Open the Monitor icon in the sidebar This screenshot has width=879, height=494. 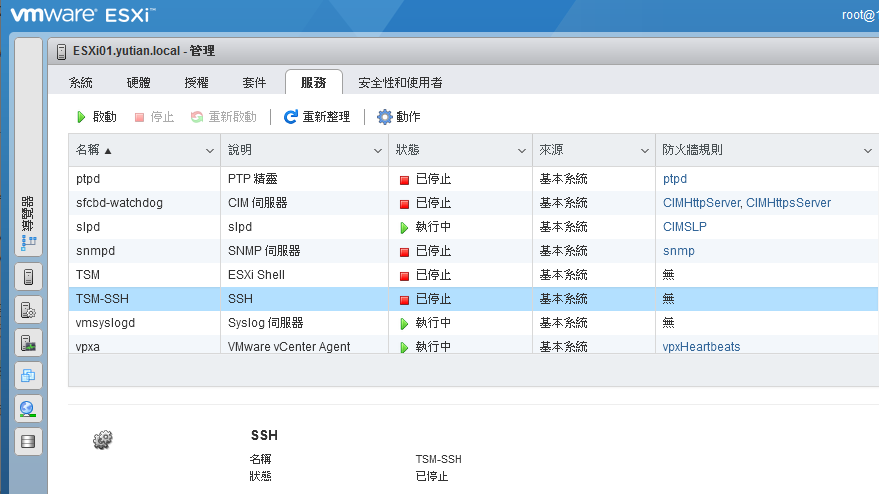point(28,343)
